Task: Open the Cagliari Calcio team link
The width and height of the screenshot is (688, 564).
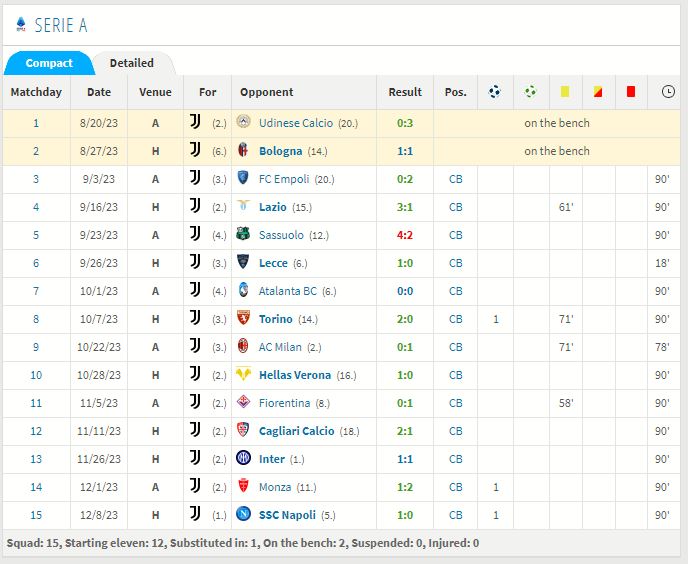Action: click(x=296, y=431)
